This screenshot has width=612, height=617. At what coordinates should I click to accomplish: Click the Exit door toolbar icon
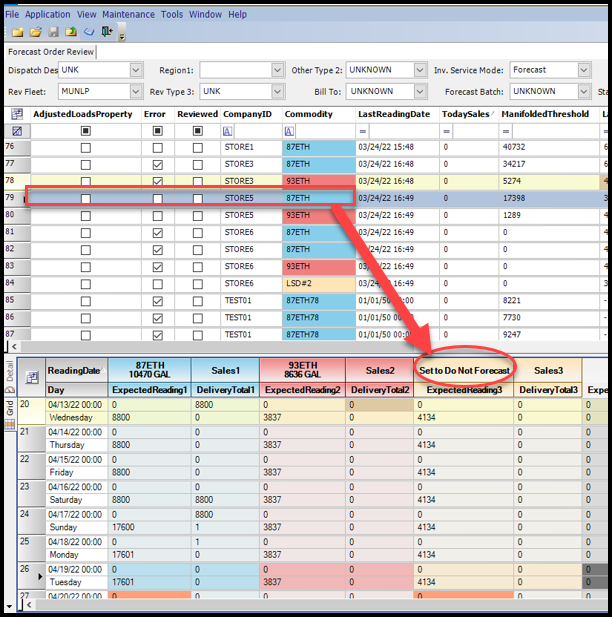click(106, 32)
